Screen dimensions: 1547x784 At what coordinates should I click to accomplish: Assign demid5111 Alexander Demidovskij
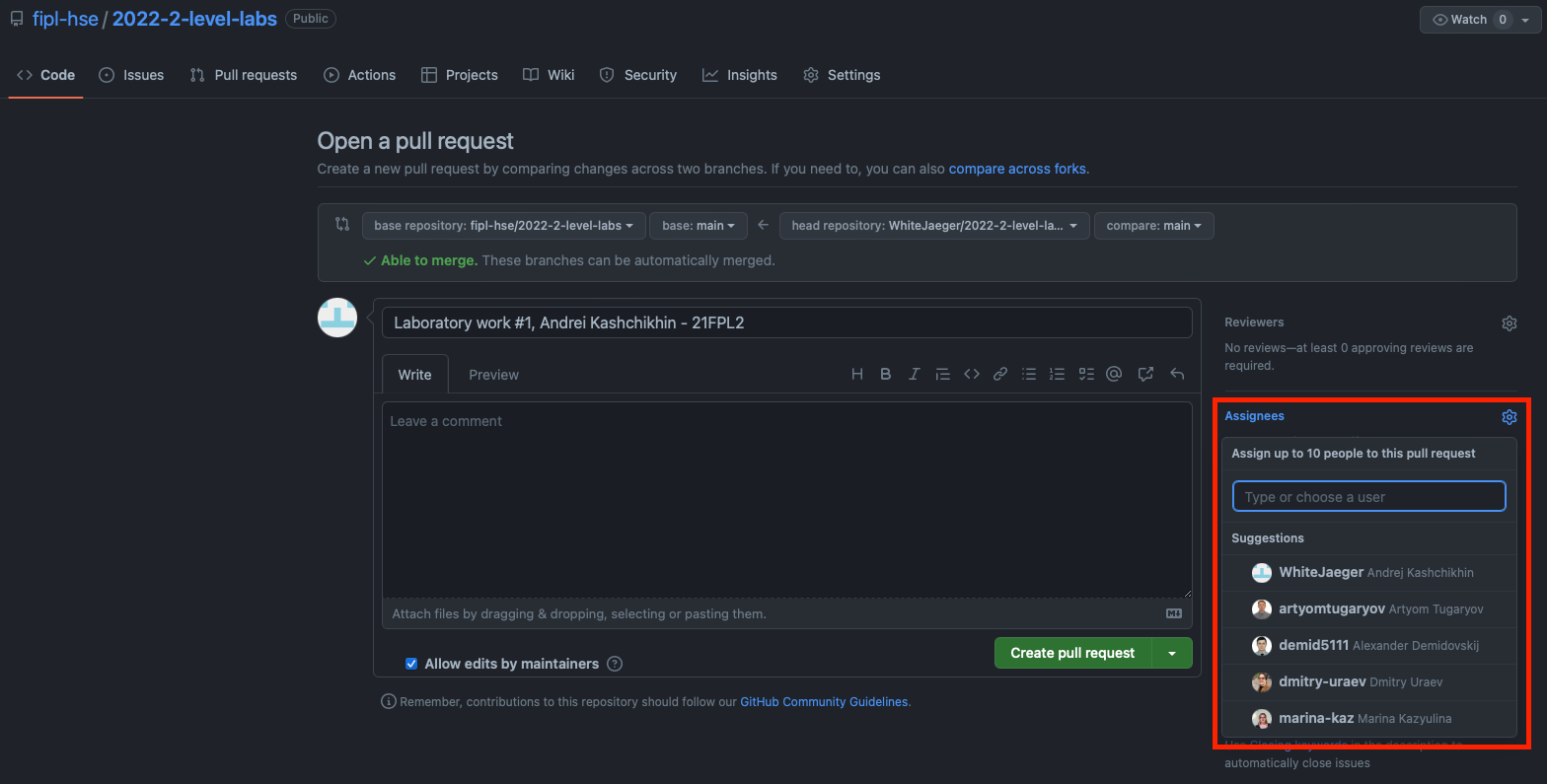click(x=1369, y=646)
